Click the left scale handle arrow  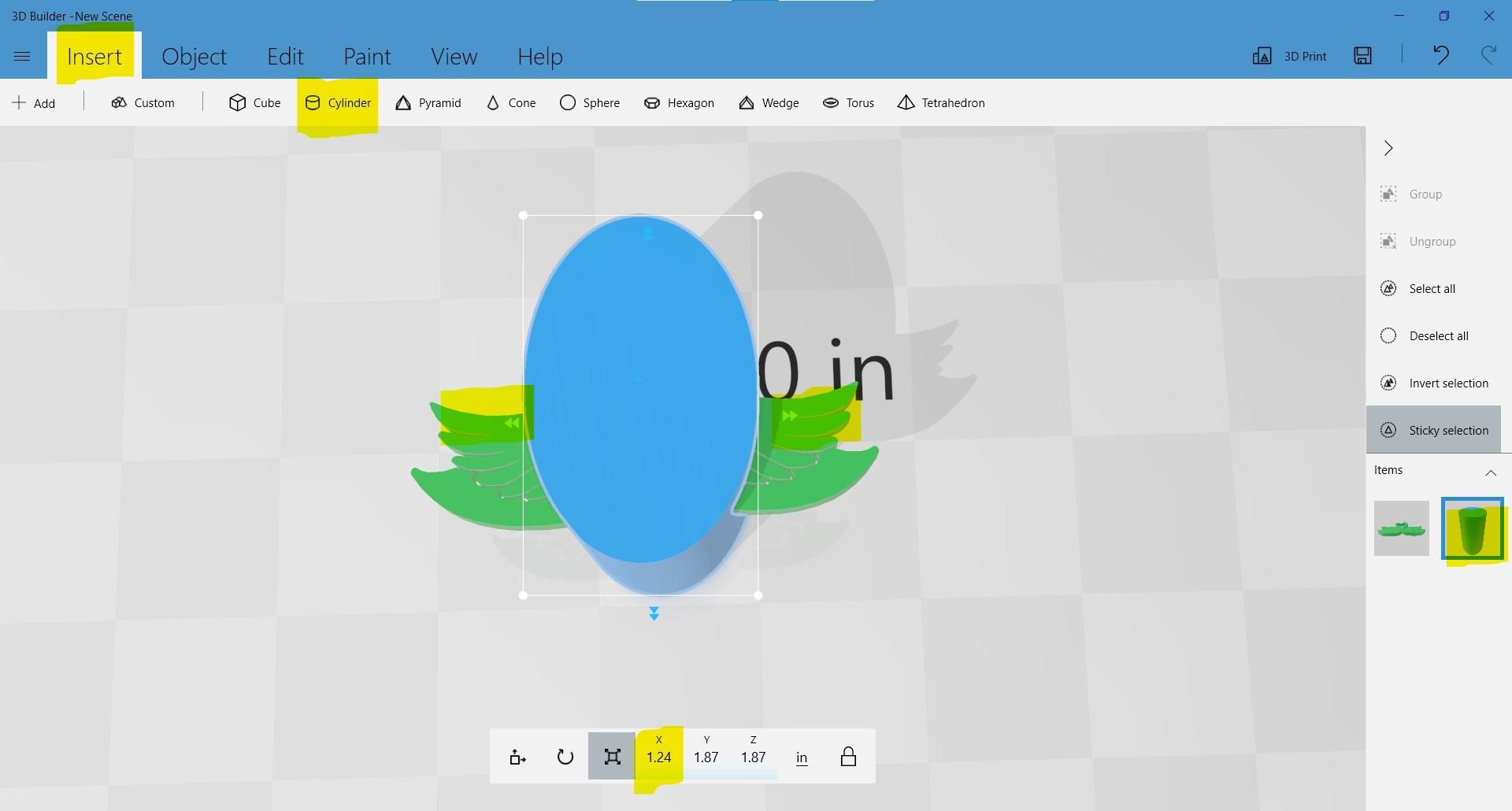[512, 423]
